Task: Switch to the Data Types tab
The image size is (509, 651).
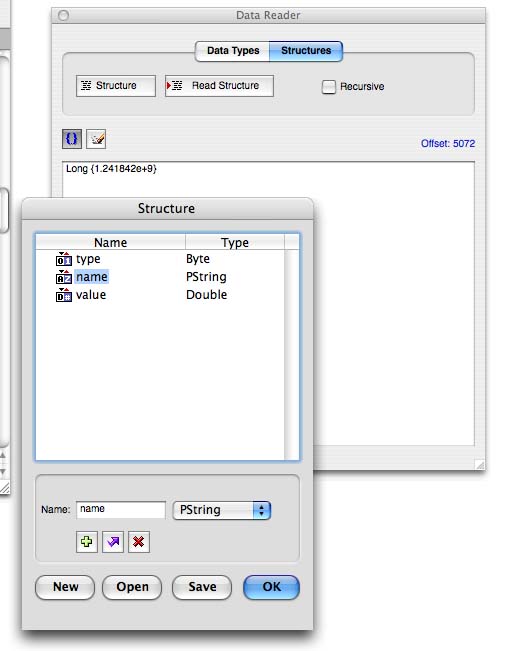Action: (x=232, y=51)
